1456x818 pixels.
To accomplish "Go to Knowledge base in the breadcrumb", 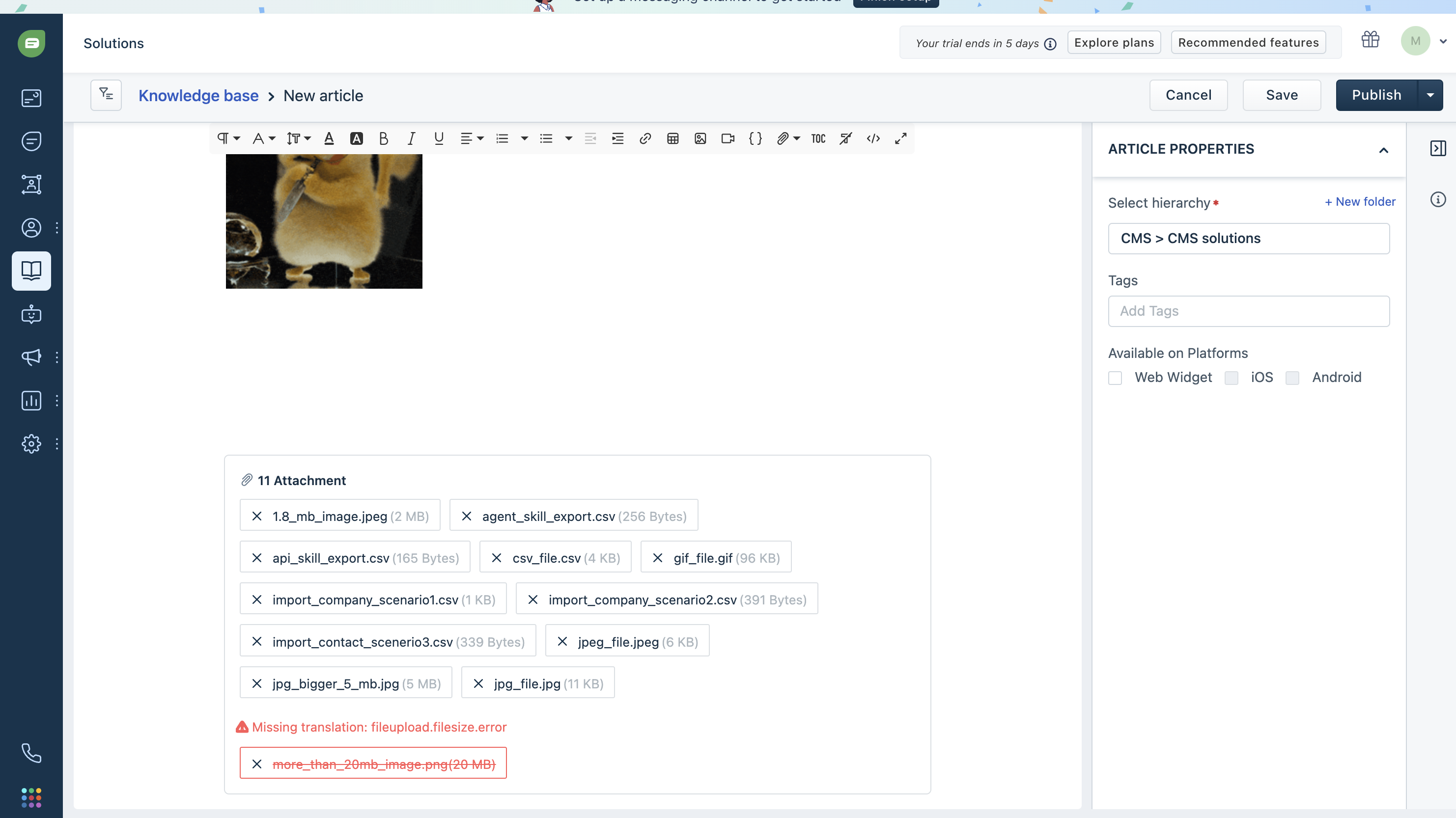I will click(x=198, y=95).
